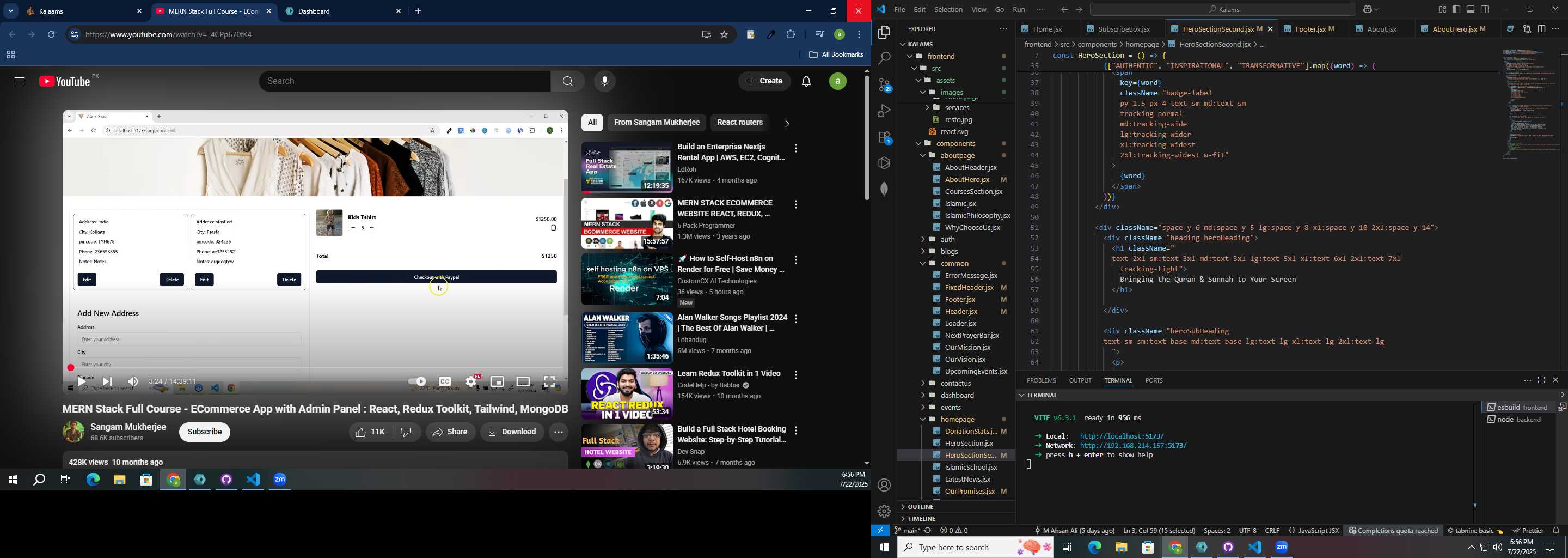The image size is (1568, 558).
Task: Switch to PROBLEMS panel tab
Action: (x=1041, y=380)
